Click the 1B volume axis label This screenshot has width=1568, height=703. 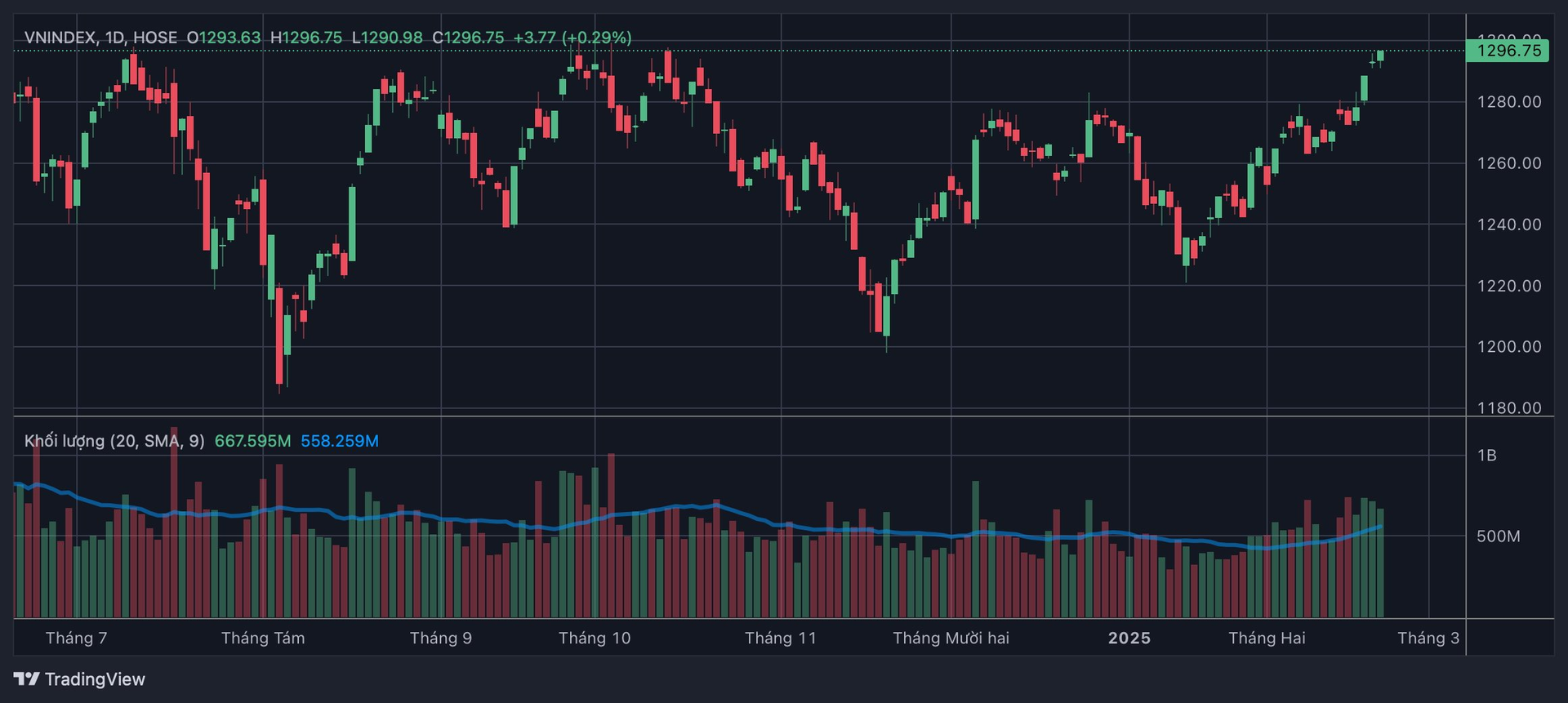click(x=1487, y=456)
